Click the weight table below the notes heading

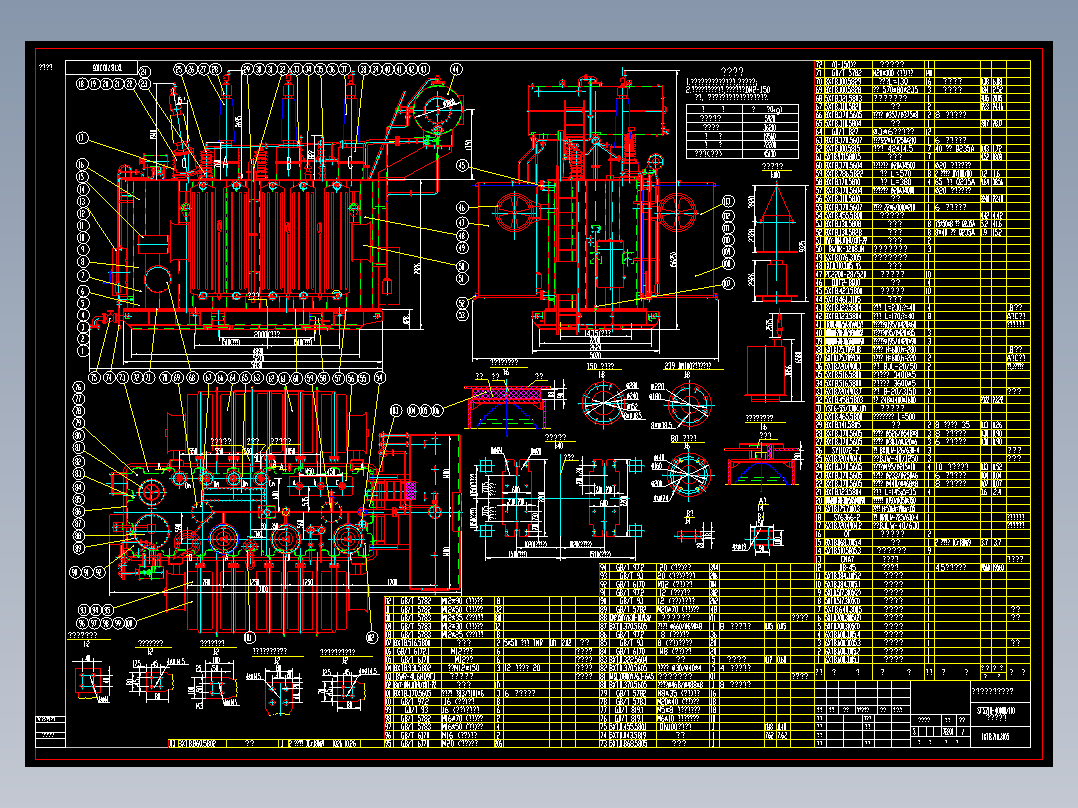(742, 131)
